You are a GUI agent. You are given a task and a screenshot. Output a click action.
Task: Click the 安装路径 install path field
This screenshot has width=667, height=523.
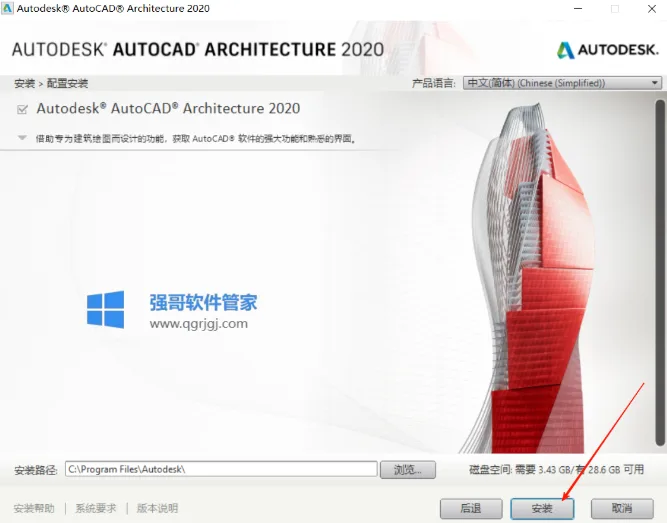point(221,469)
